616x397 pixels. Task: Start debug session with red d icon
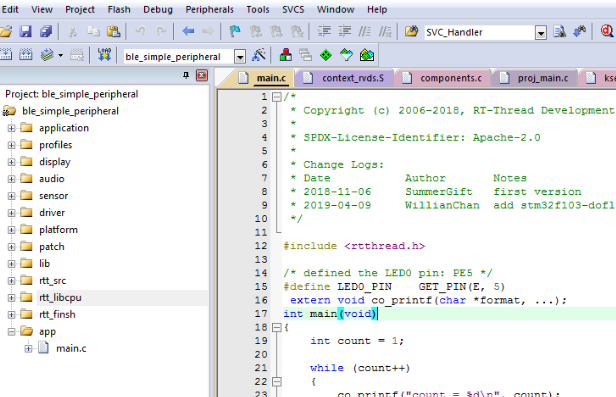pyautogui.click(x=607, y=31)
